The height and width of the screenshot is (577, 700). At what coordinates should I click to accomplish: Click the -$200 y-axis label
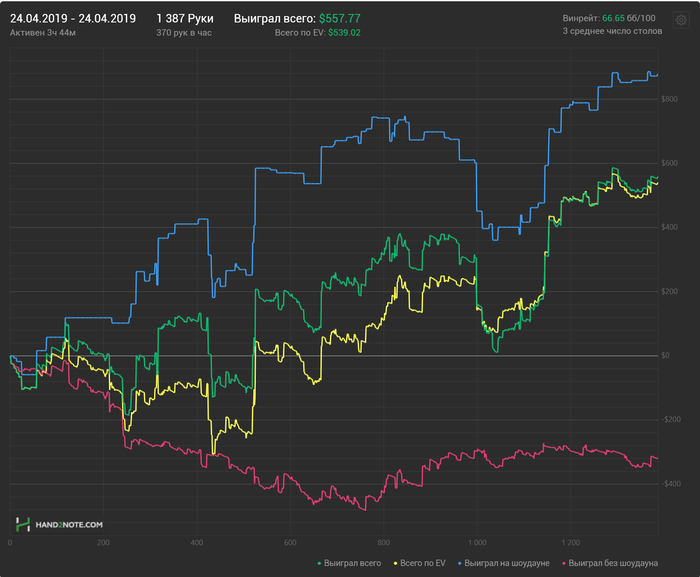pyautogui.click(x=671, y=419)
